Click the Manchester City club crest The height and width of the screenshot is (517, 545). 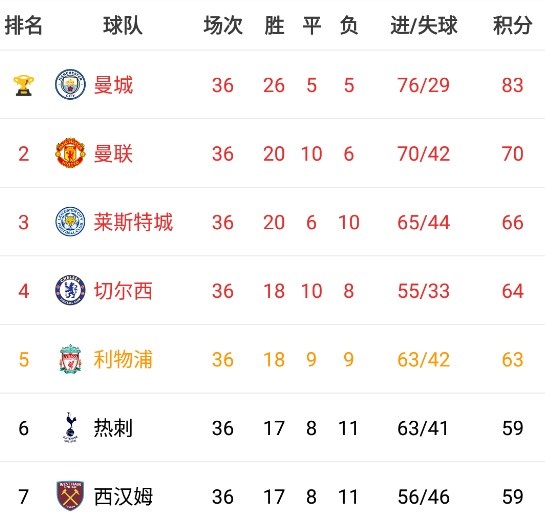click(70, 84)
